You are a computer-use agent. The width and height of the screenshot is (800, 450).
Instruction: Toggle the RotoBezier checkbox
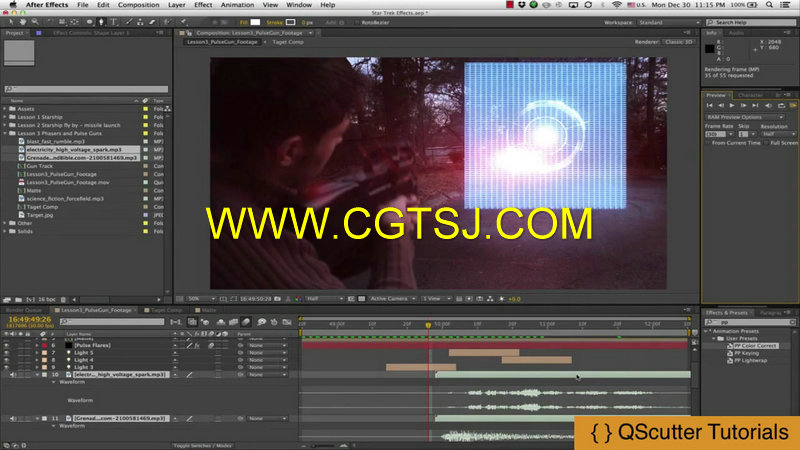point(357,22)
